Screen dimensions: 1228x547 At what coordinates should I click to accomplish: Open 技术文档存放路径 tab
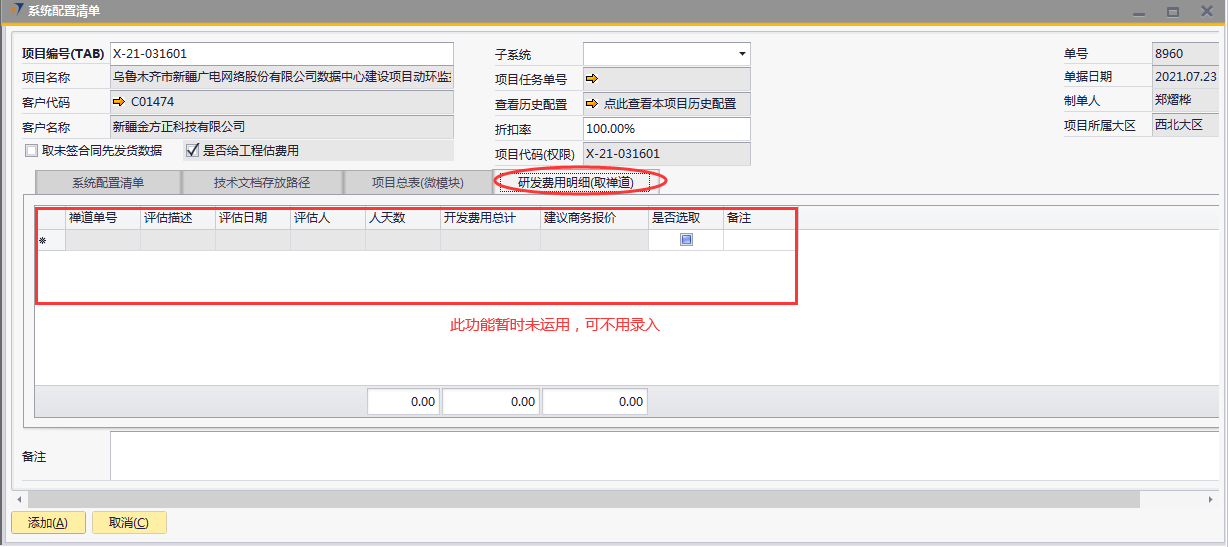(261, 183)
